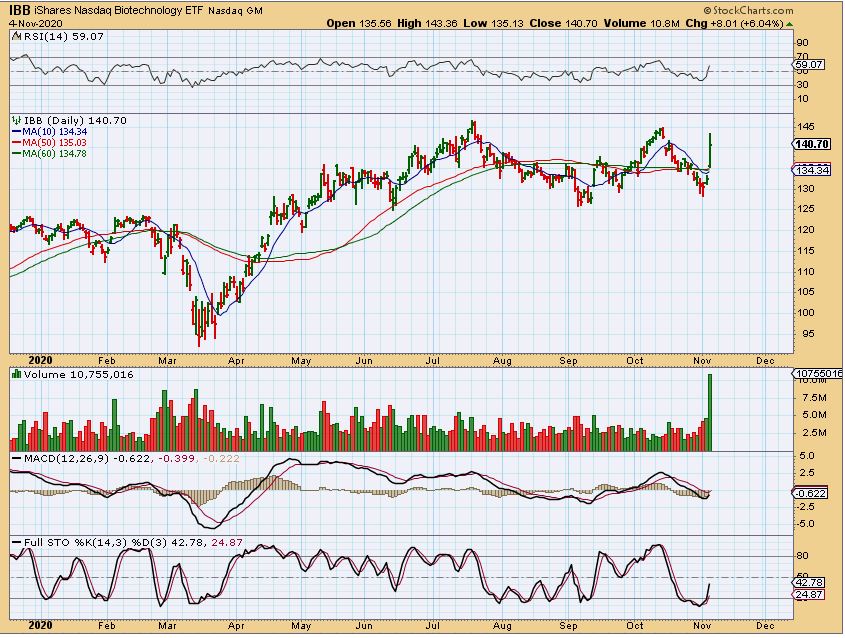Click the Dec label on bottom time axis
This screenshot has height=638, width=845.
coord(765,626)
